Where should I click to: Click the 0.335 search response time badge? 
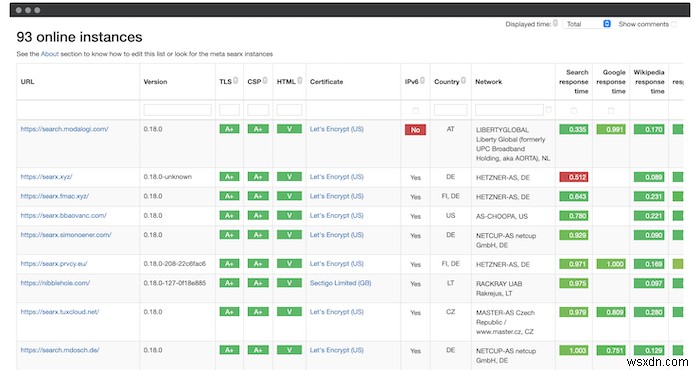click(574, 130)
